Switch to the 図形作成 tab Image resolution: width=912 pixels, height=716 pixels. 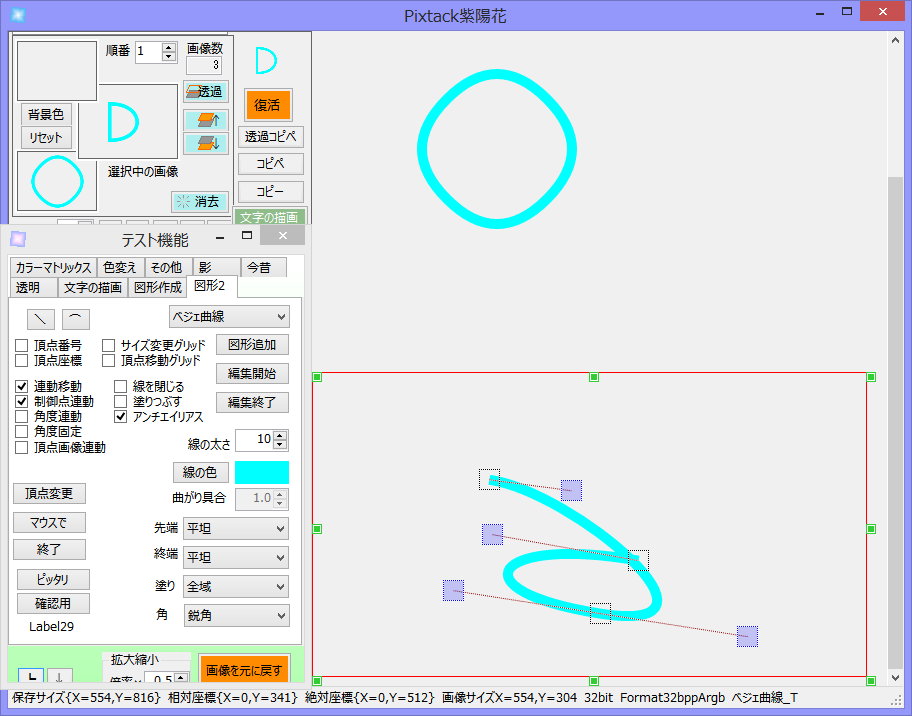[157, 286]
